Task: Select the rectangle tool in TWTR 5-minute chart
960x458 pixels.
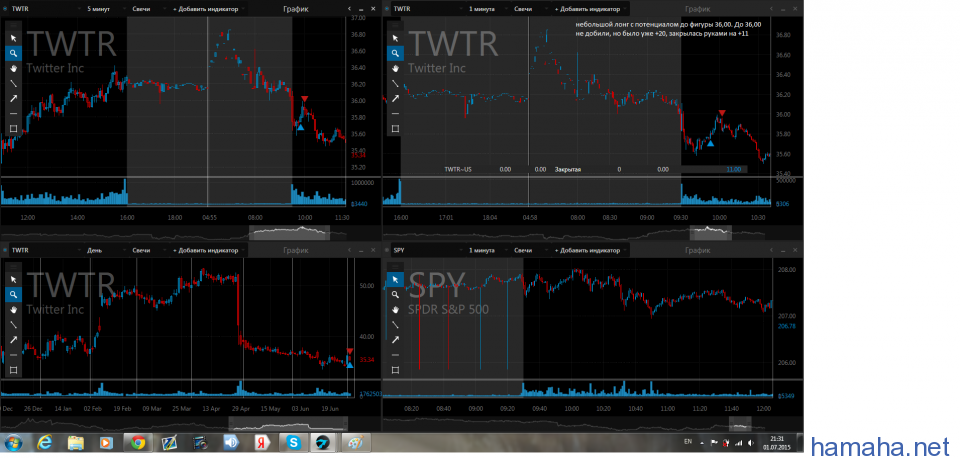Action: (x=13, y=129)
